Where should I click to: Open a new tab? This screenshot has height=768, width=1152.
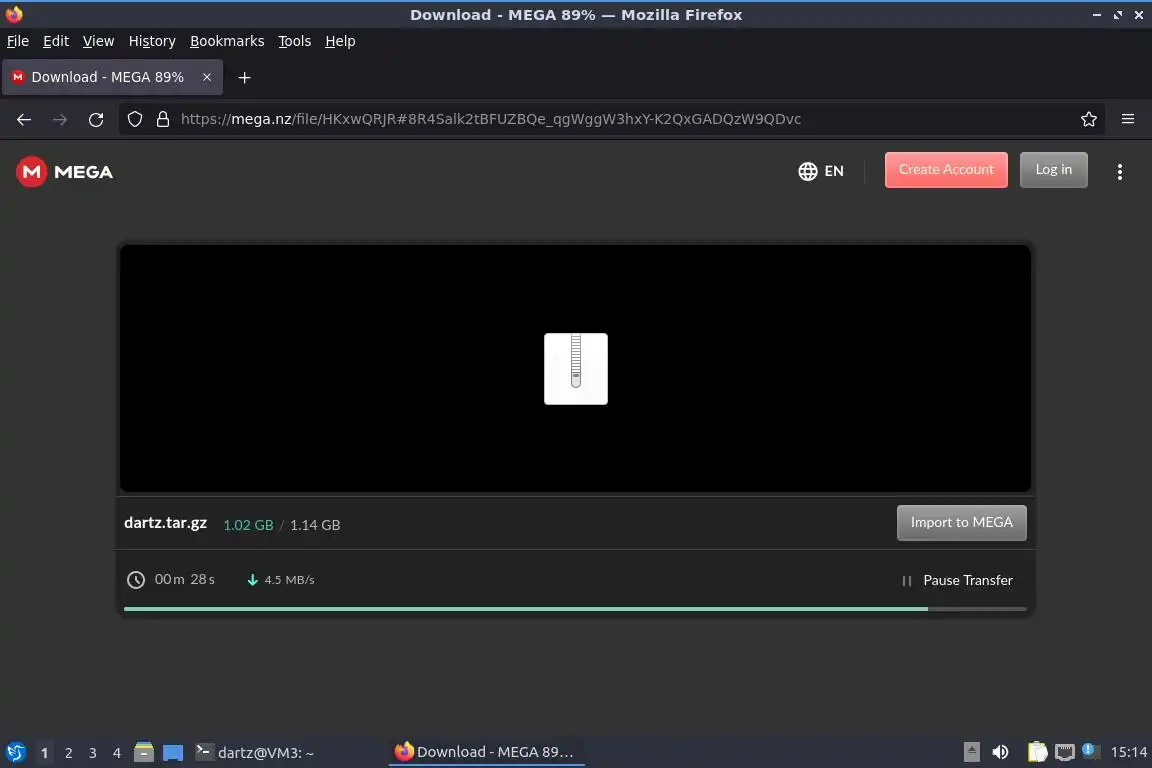(x=245, y=77)
